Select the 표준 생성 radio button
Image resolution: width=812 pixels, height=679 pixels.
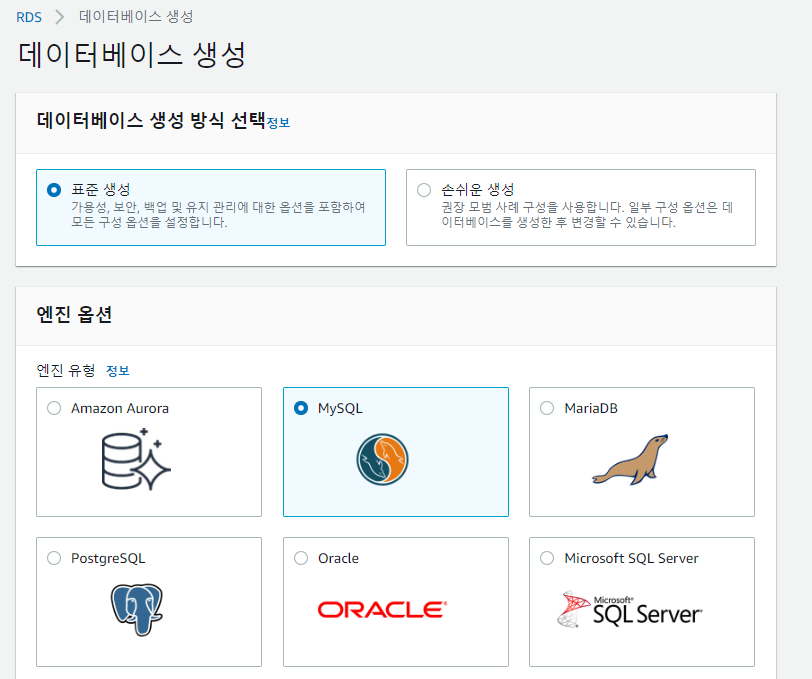coord(54,190)
